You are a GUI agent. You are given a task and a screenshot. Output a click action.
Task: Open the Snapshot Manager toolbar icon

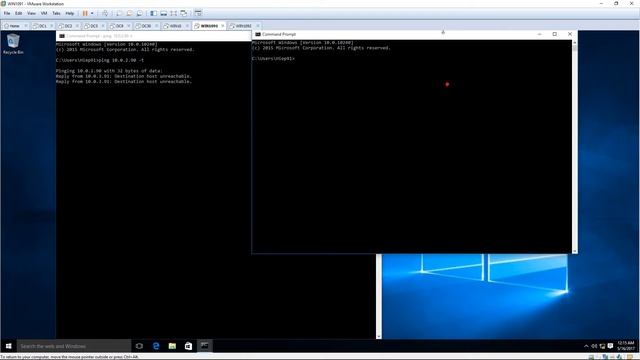coord(140,13)
